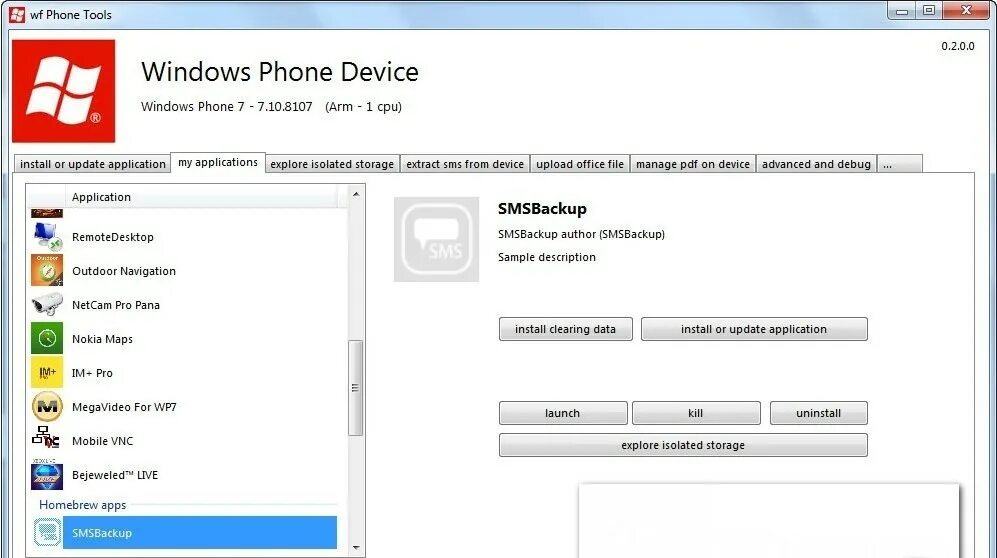Select Mobile VNC in the list
The width and height of the screenshot is (997, 558).
tap(102, 441)
